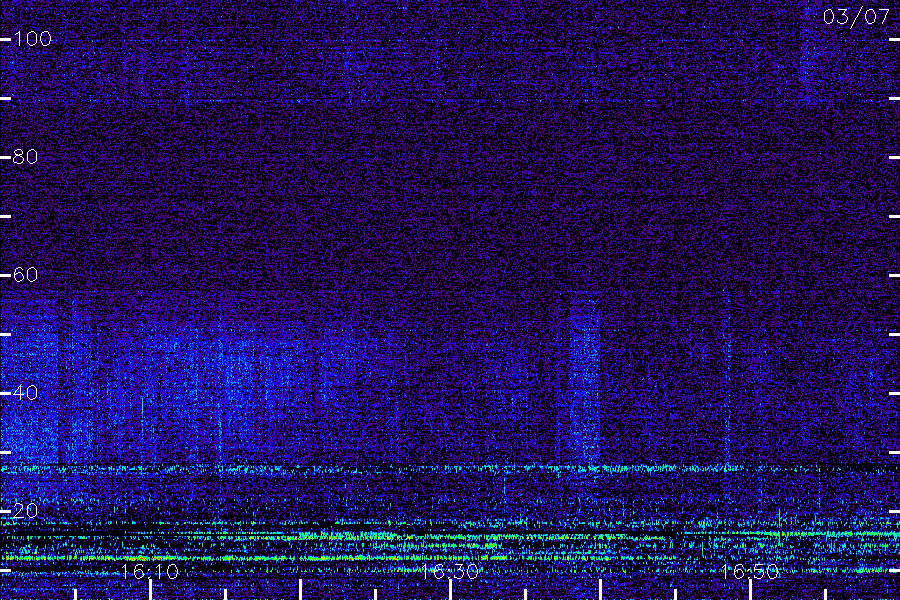Click the tick mark under 16:30

(451, 590)
